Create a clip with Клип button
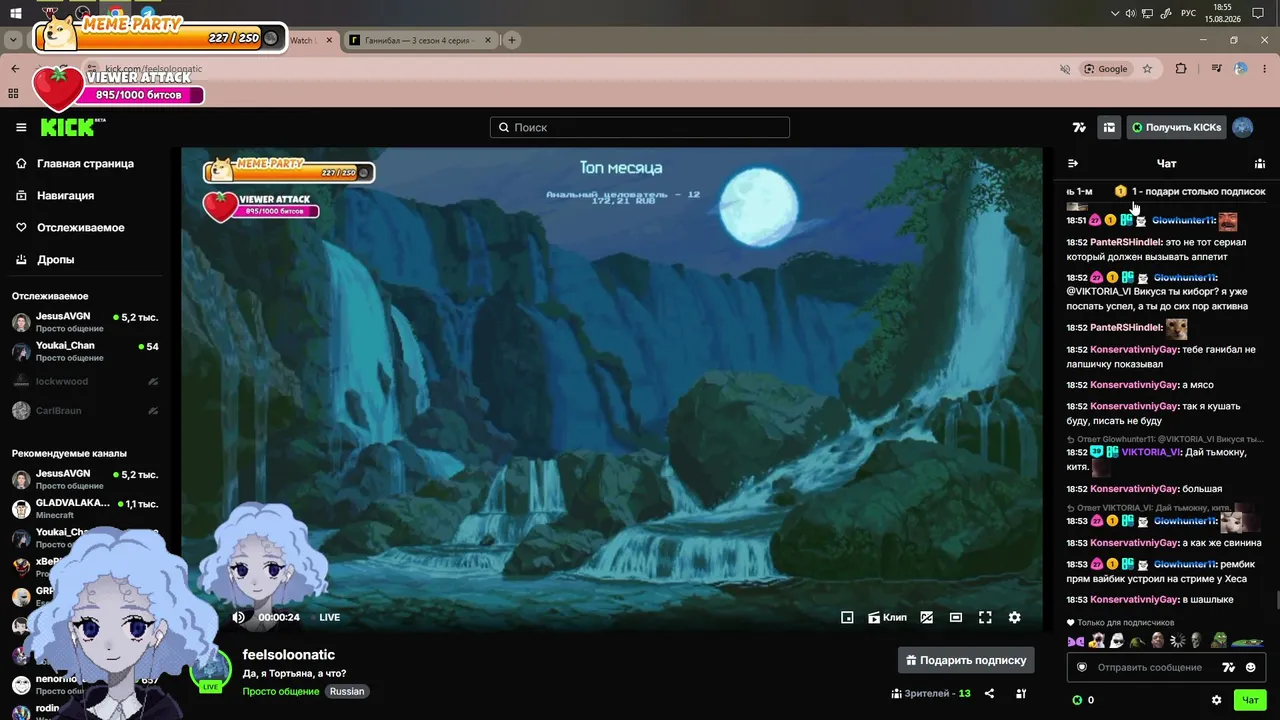1280x720 pixels. (887, 617)
